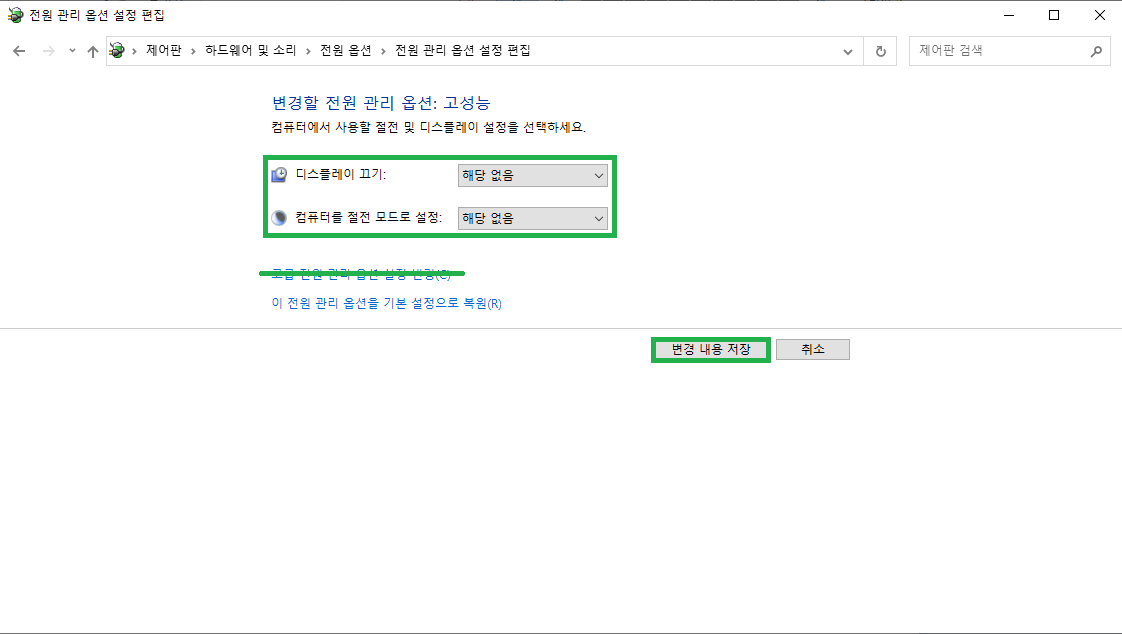Click the sleep mode moon icon
The height and width of the screenshot is (634, 1122).
point(279,218)
